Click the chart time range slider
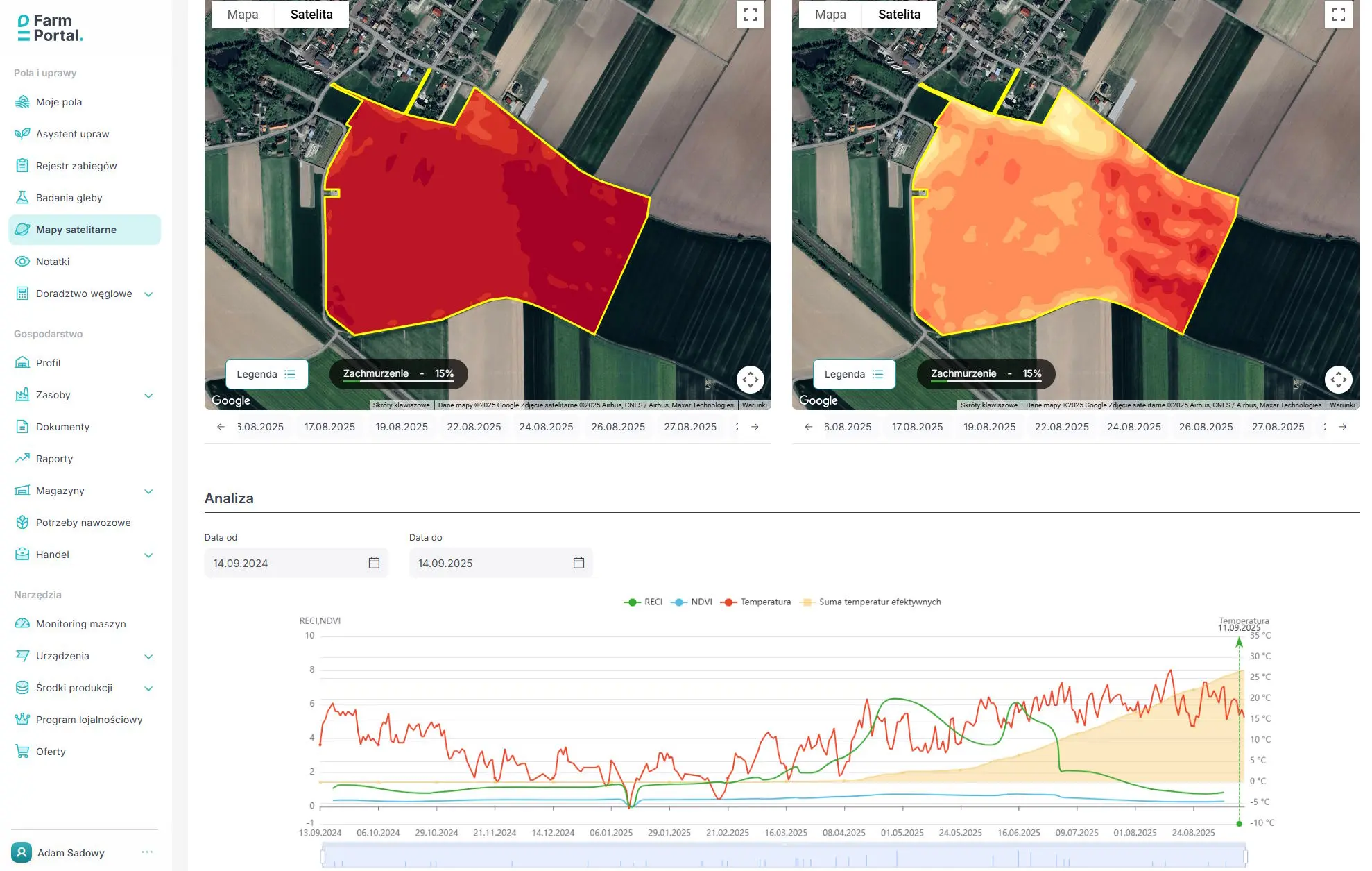 [x=784, y=856]
